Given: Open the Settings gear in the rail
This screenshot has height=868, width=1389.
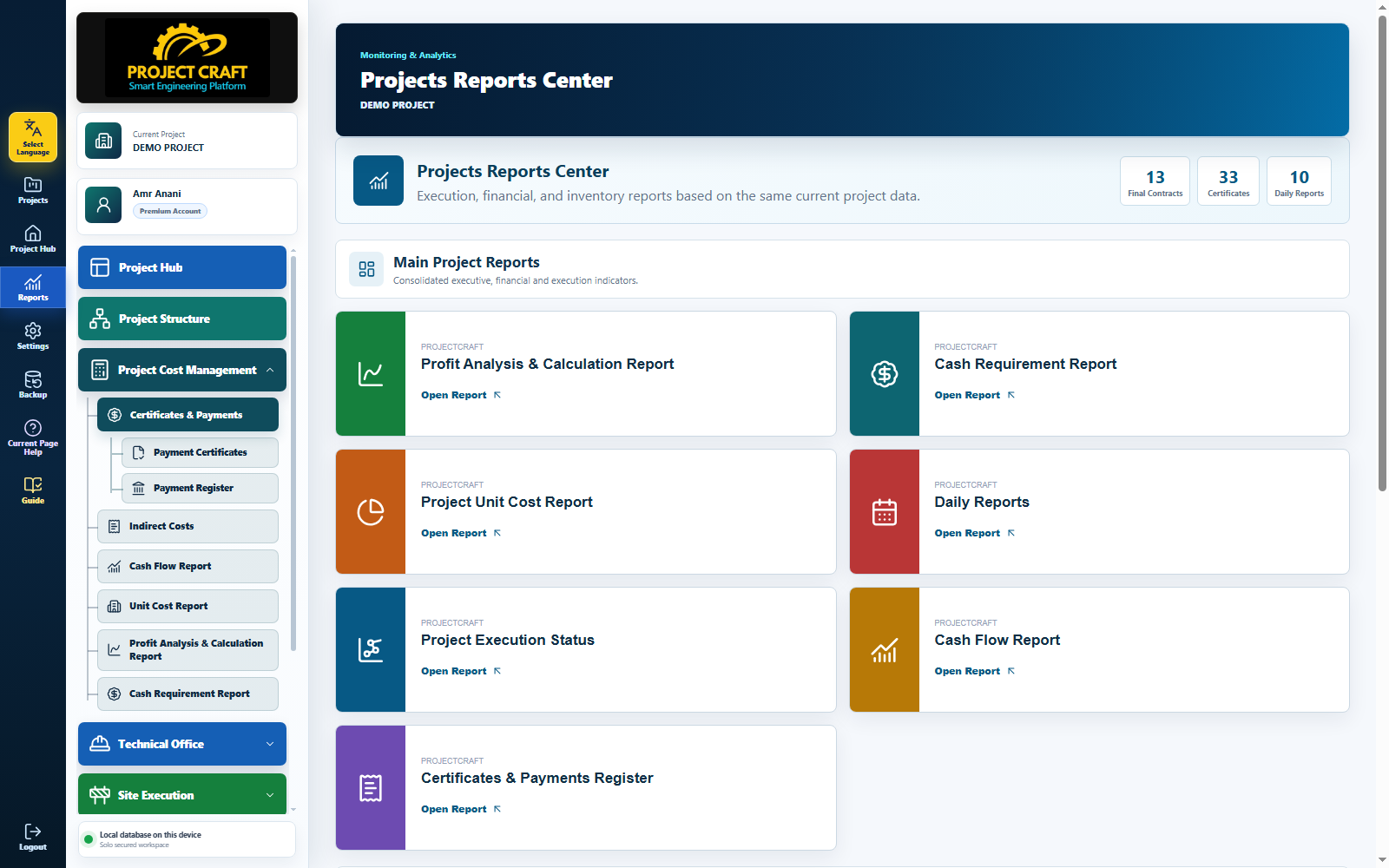Looking at the screenshot, I should [x=33, y=336].
